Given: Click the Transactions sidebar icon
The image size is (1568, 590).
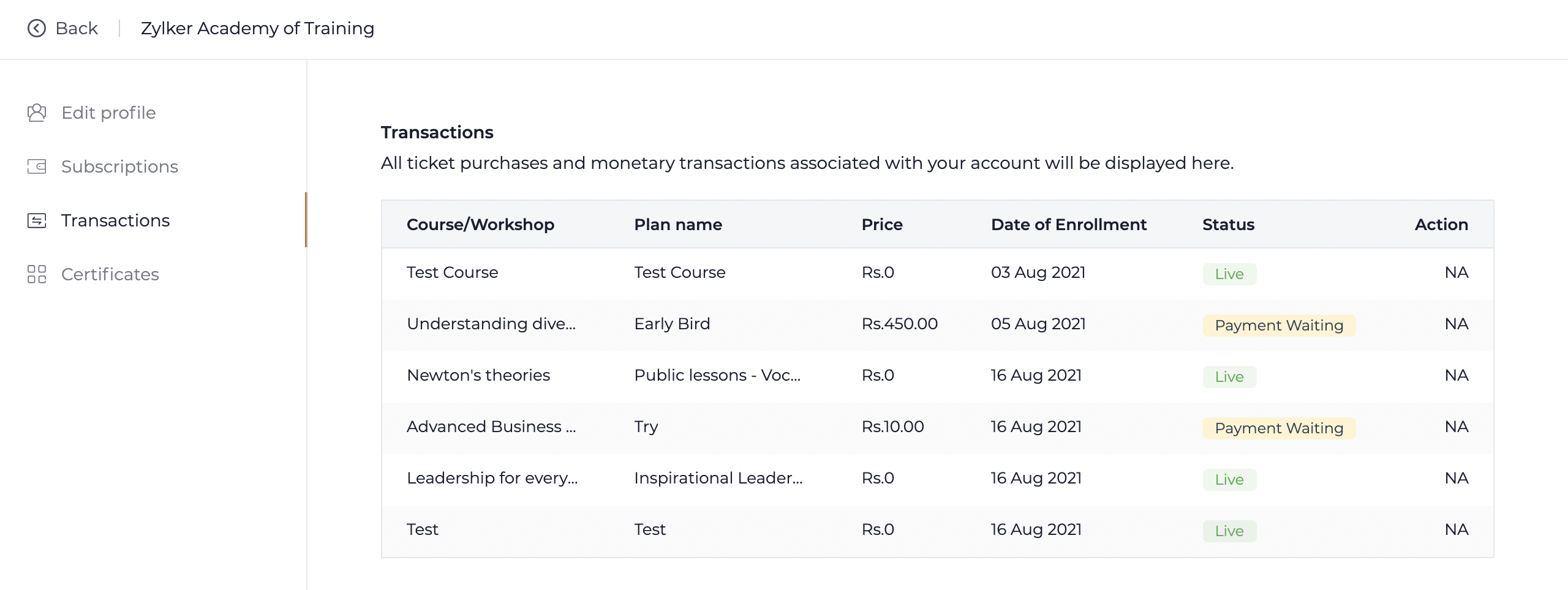Looking at the screenshot, I should tap(37, 220).
